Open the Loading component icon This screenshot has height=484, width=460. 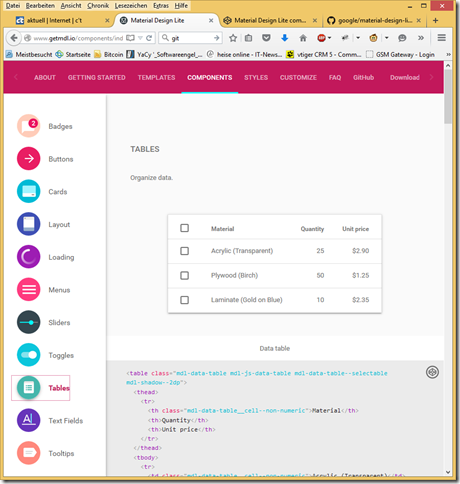pyautogui.click(x=28, y=257)
